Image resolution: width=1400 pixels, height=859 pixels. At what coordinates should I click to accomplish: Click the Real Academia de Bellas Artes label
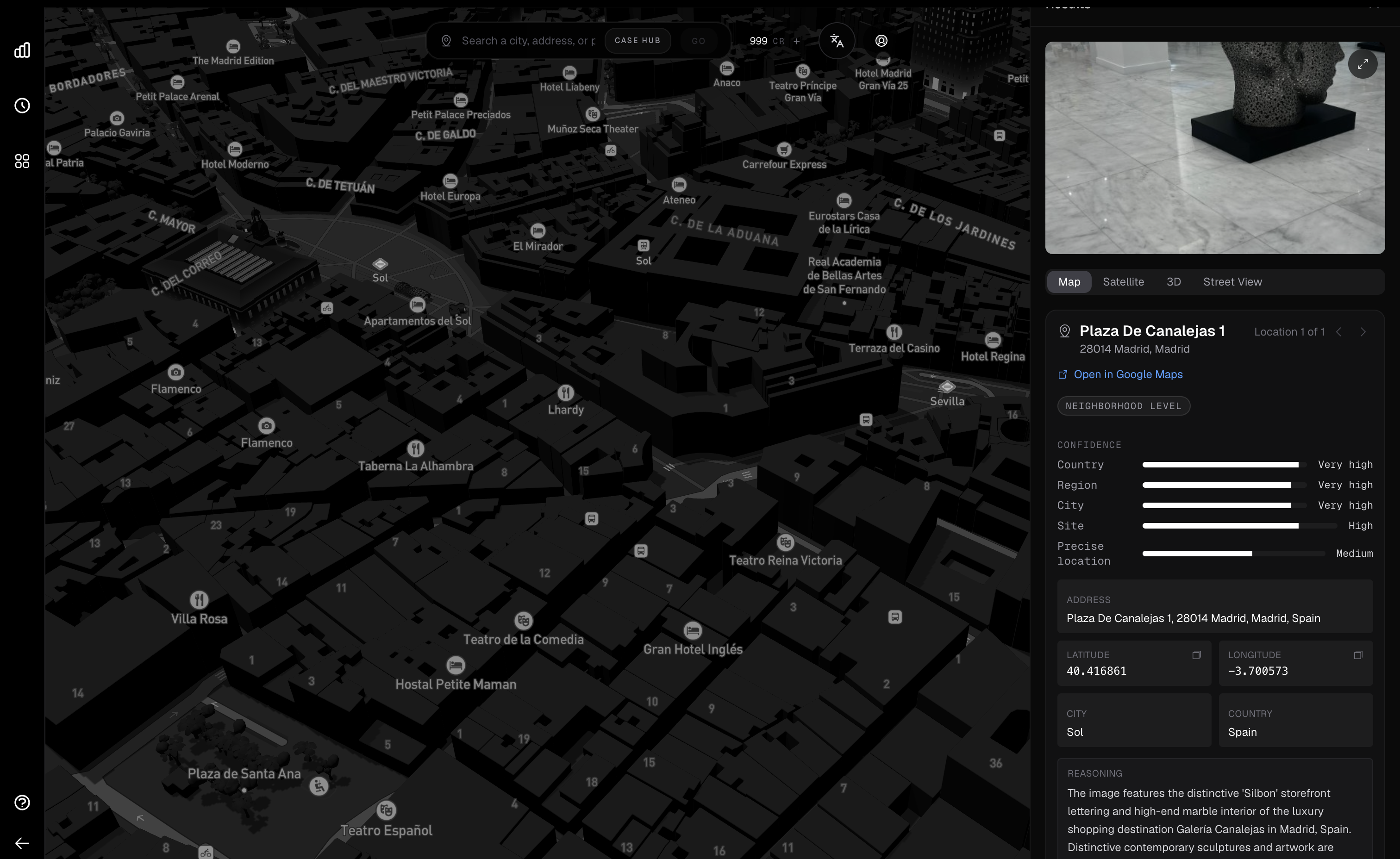[x=844, y=275]
